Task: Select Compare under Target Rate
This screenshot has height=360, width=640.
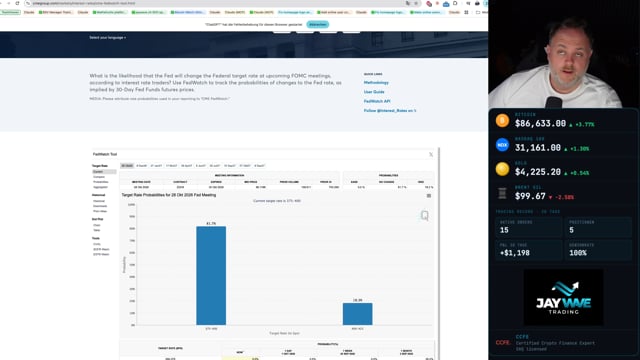Action: point(99,177)
